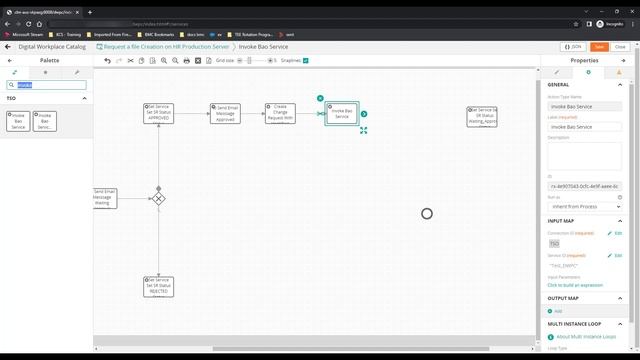Click the Label field containing Invoke Bao Service
This screenshot has height=360, width=640.
coord(584,127)
